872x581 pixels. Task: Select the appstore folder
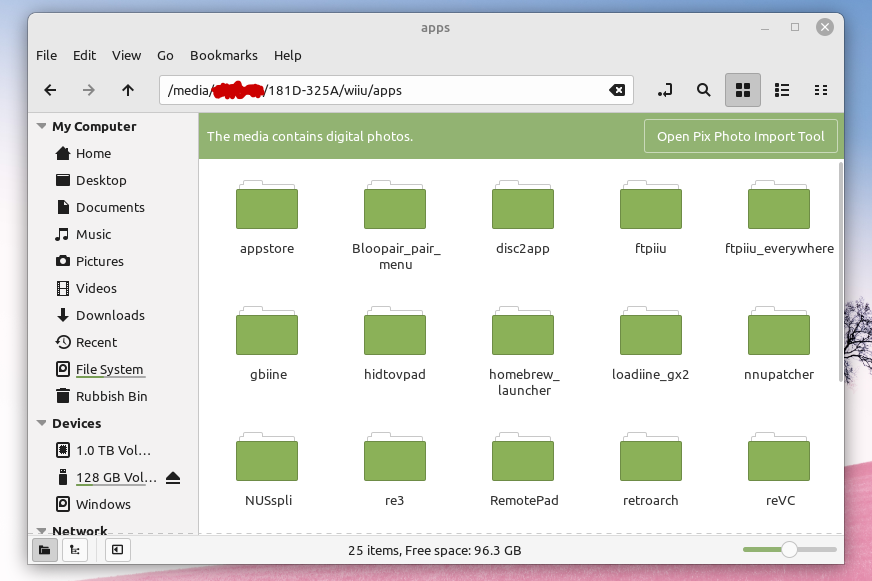pyautogui.click(x=267, y=217)
